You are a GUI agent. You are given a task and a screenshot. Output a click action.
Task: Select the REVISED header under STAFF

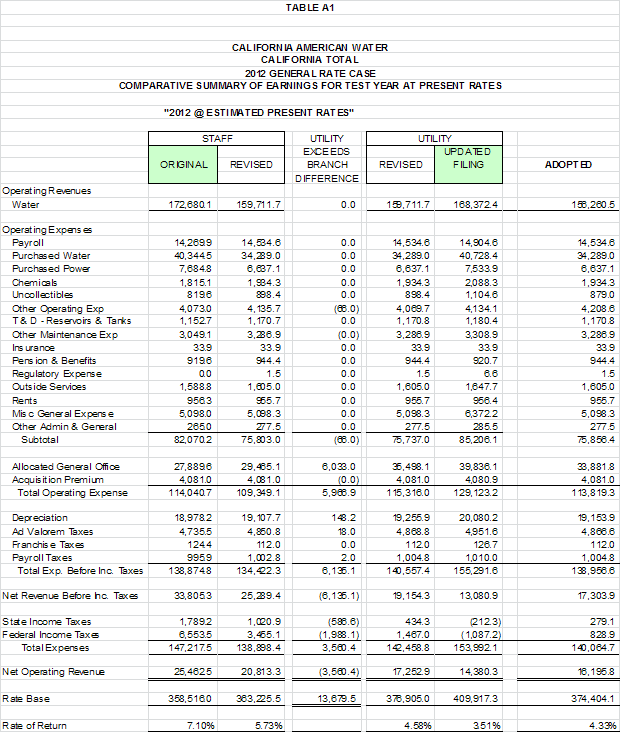[x=251, y=164]
